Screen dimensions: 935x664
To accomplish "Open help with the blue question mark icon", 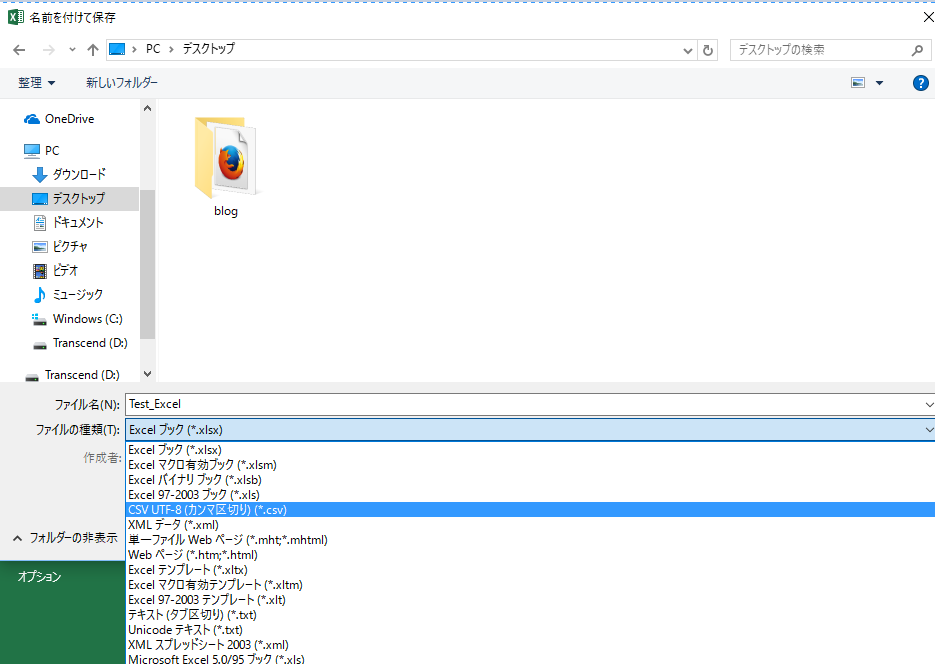I will (921, 83).
